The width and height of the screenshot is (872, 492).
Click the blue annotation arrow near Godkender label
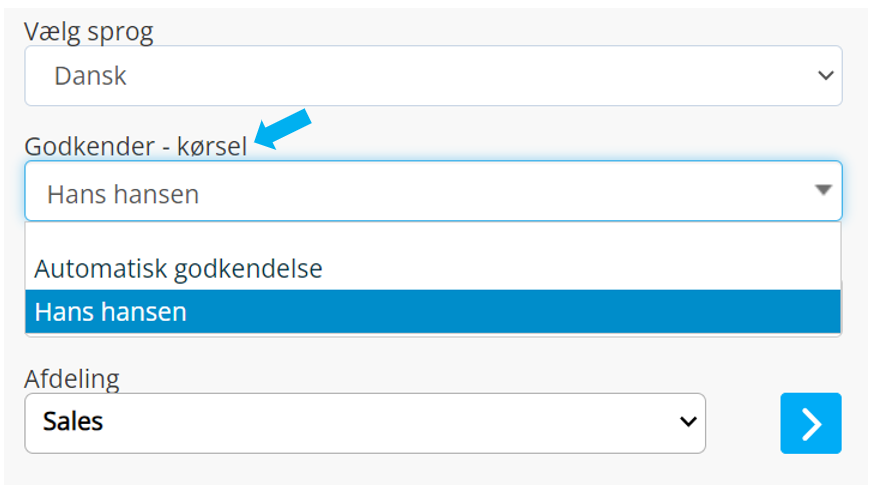[x=283, y=128]
